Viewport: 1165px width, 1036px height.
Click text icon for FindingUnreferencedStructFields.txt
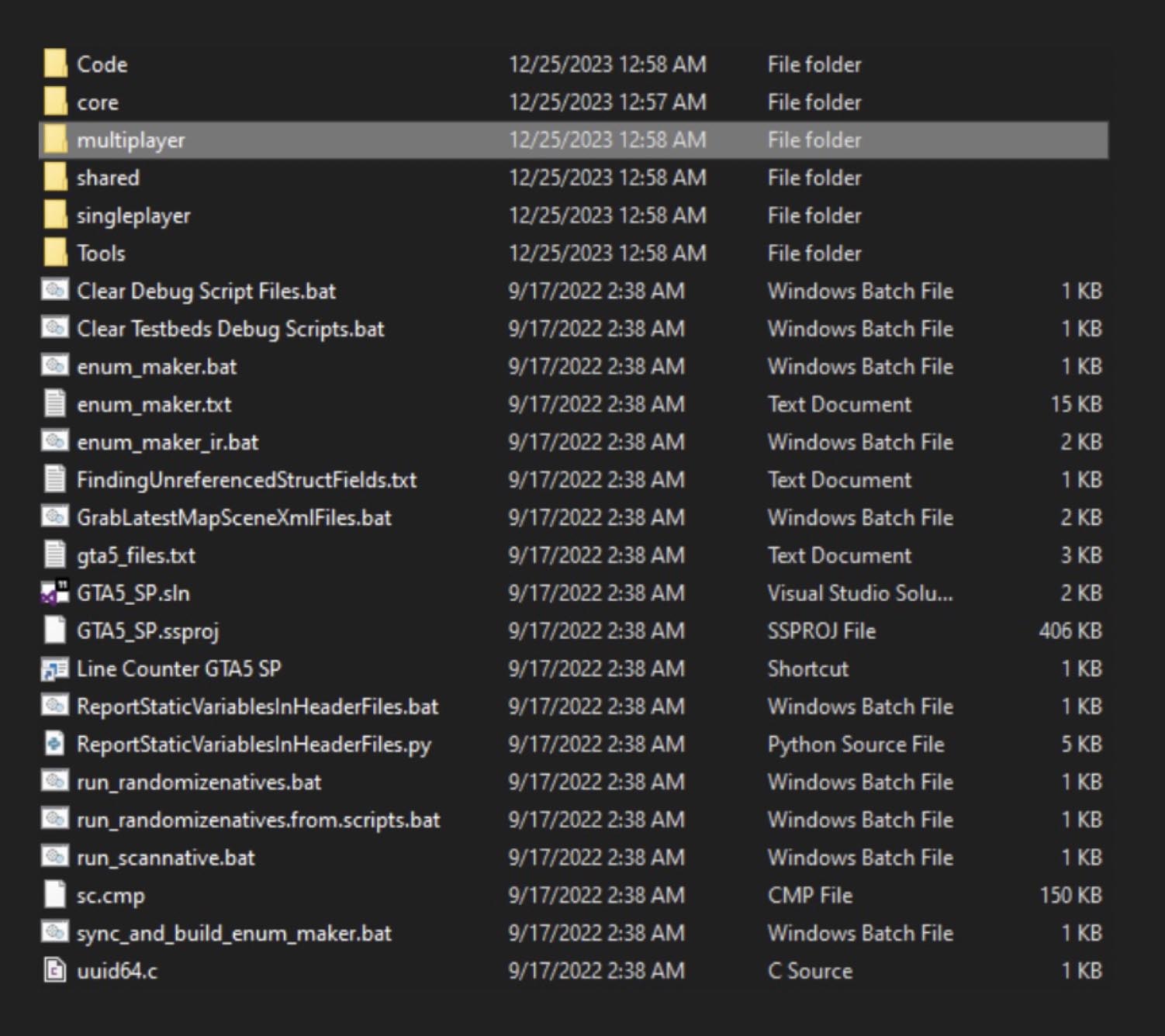click(55, 479)
